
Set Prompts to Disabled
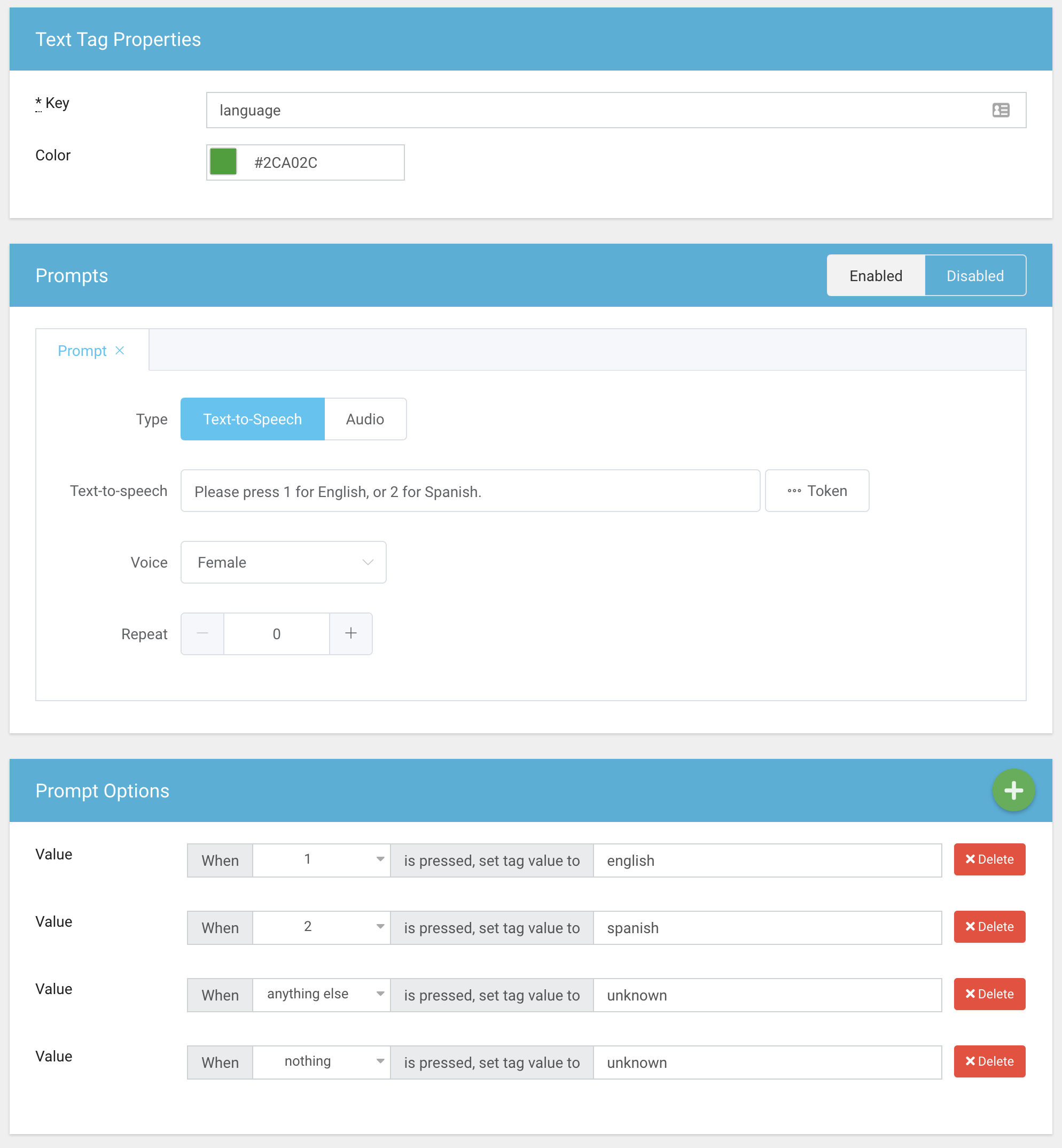pos(974,275)
